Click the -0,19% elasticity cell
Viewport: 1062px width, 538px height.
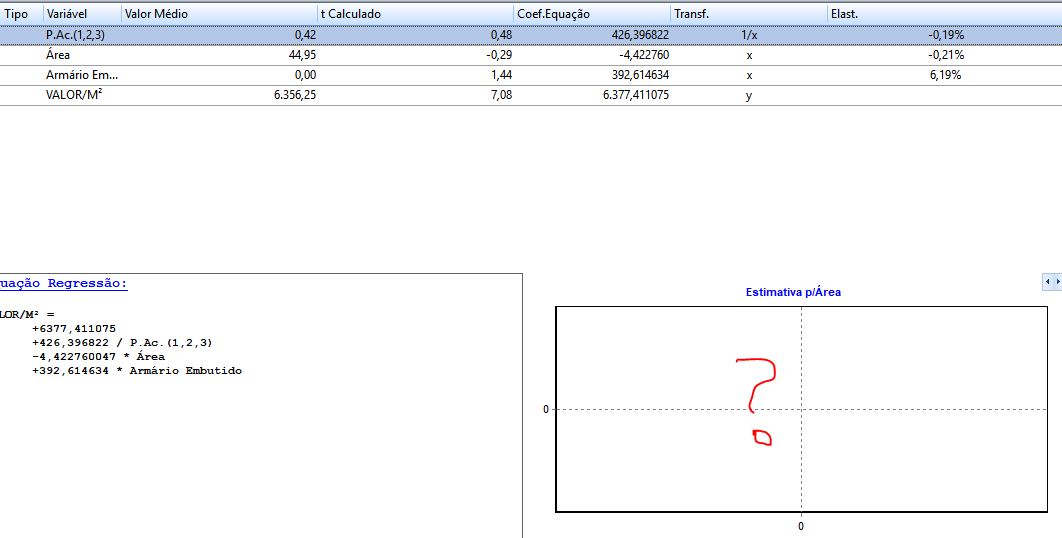click(x=946, y=35)
